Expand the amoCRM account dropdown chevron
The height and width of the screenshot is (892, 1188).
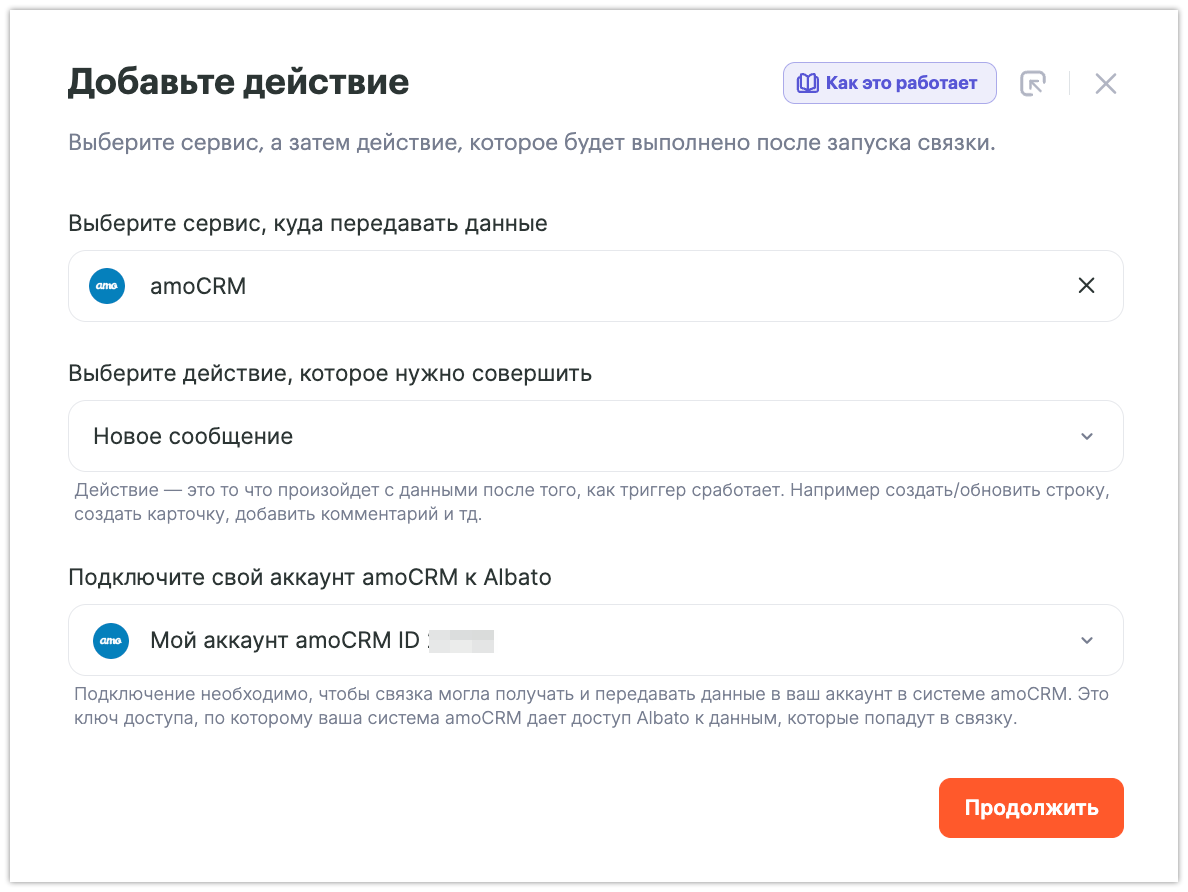1087,640
